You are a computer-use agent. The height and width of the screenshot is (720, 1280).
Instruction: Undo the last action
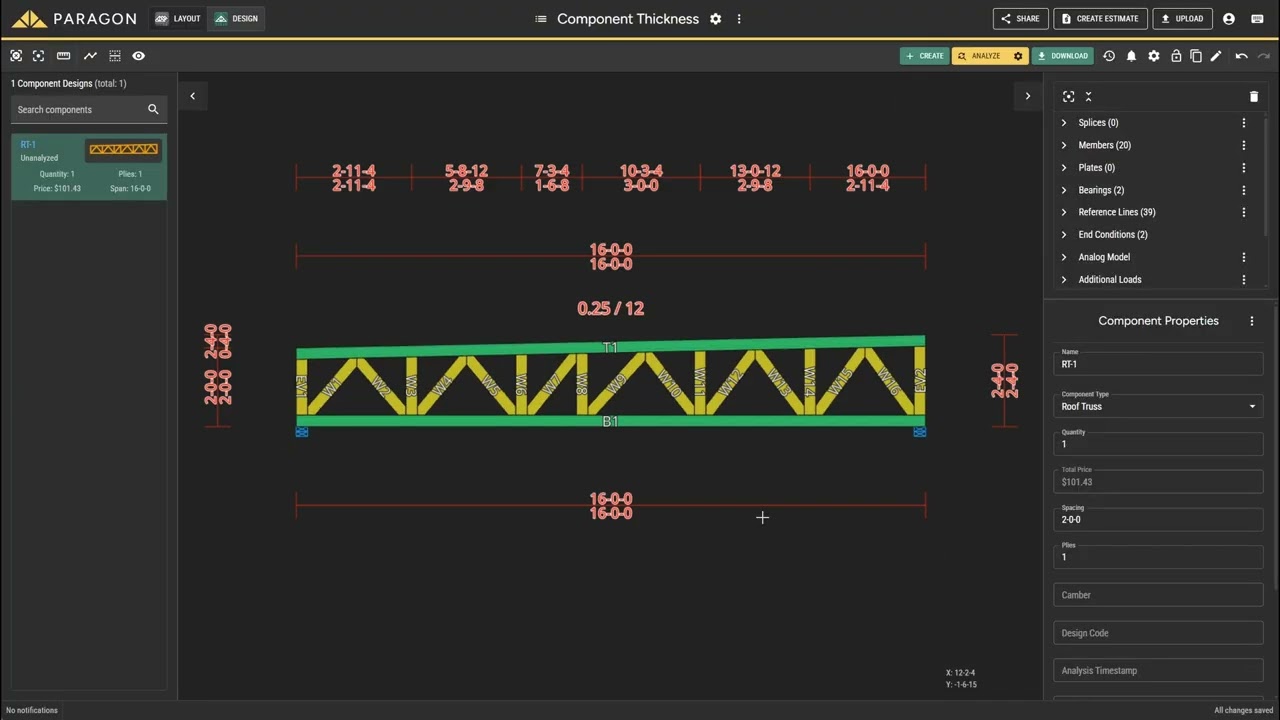(x=1241, y=56)
